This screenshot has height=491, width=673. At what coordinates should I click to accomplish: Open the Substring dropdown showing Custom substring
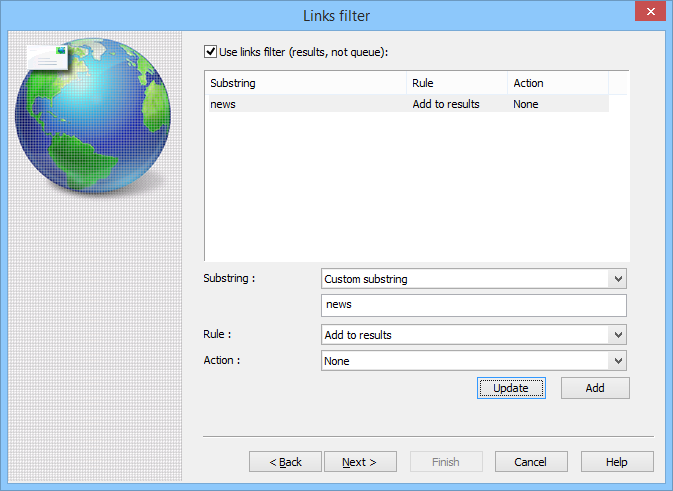click(473, 279)
